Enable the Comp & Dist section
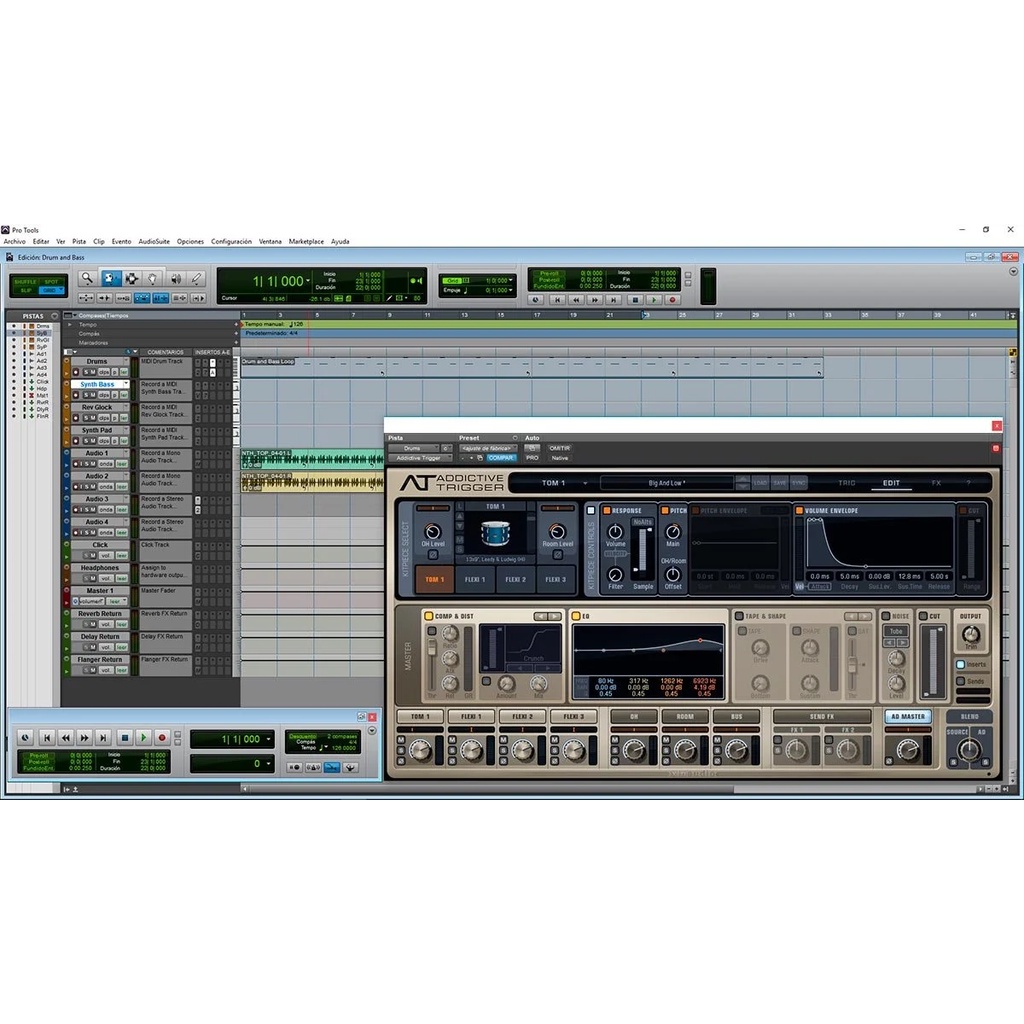This screenshot has width=1024, height=1024. coord(429,616)
